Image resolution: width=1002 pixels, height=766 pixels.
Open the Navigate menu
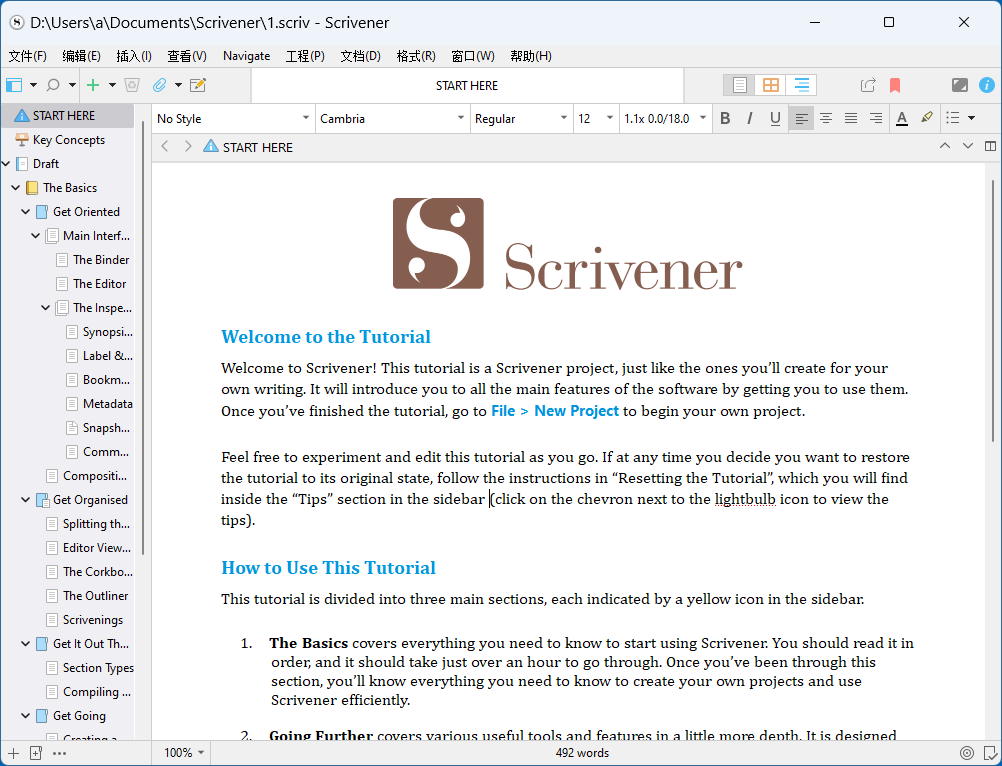(x=247, y=56)
